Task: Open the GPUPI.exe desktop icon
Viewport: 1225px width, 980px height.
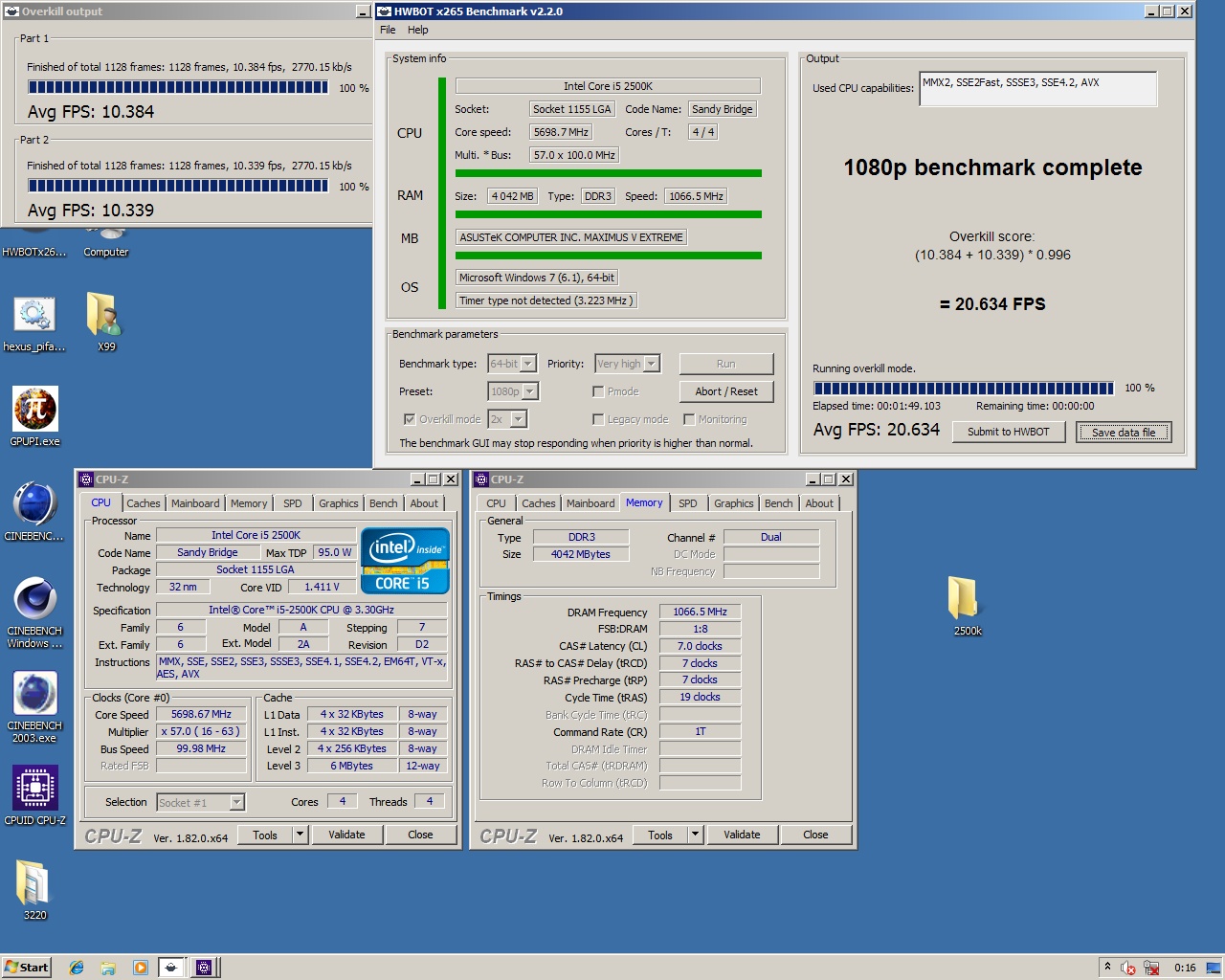Action: pyautogui.click(x=35, y=416)
